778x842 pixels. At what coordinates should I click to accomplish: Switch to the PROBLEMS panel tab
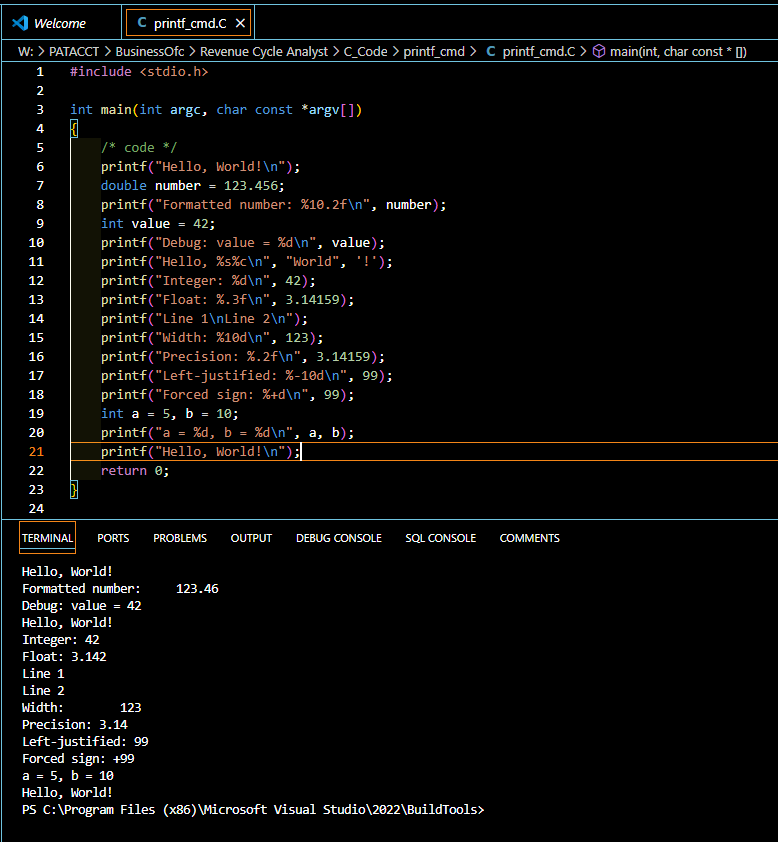(180, 538)
